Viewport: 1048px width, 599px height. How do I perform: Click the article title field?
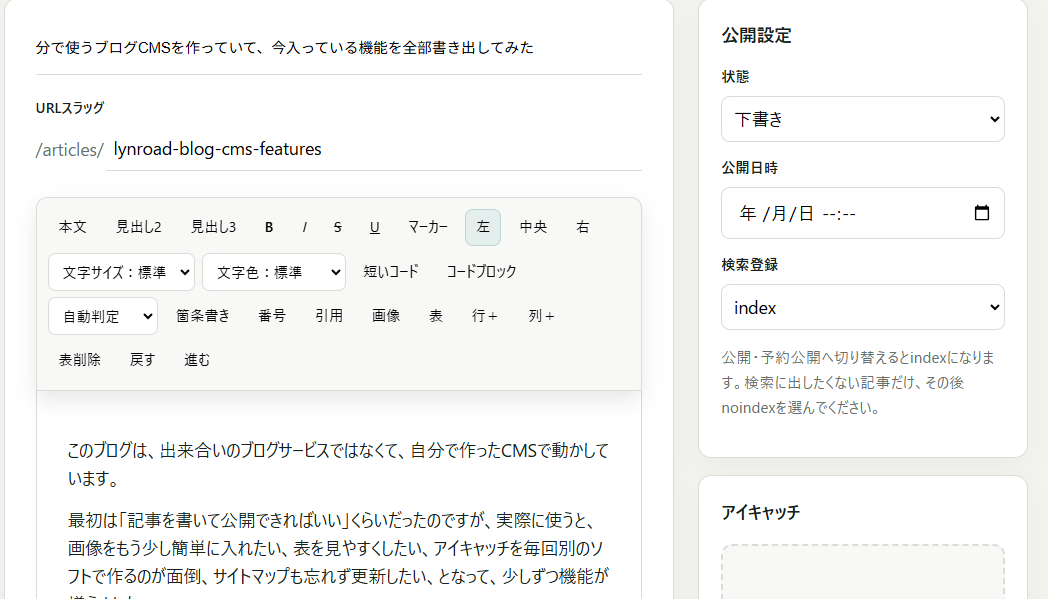(339, 48)
